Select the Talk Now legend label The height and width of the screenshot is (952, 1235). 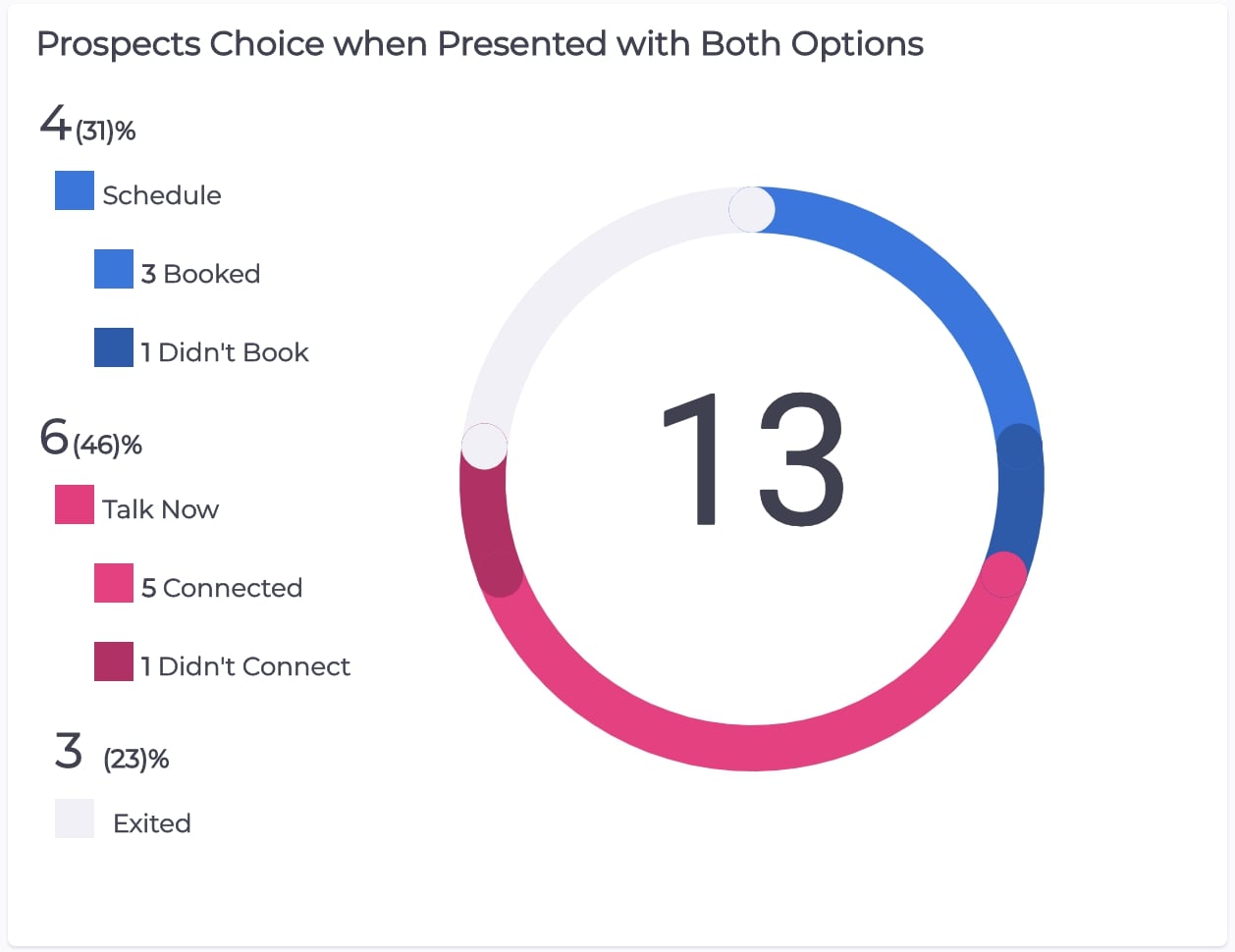(x=161, y=509)
